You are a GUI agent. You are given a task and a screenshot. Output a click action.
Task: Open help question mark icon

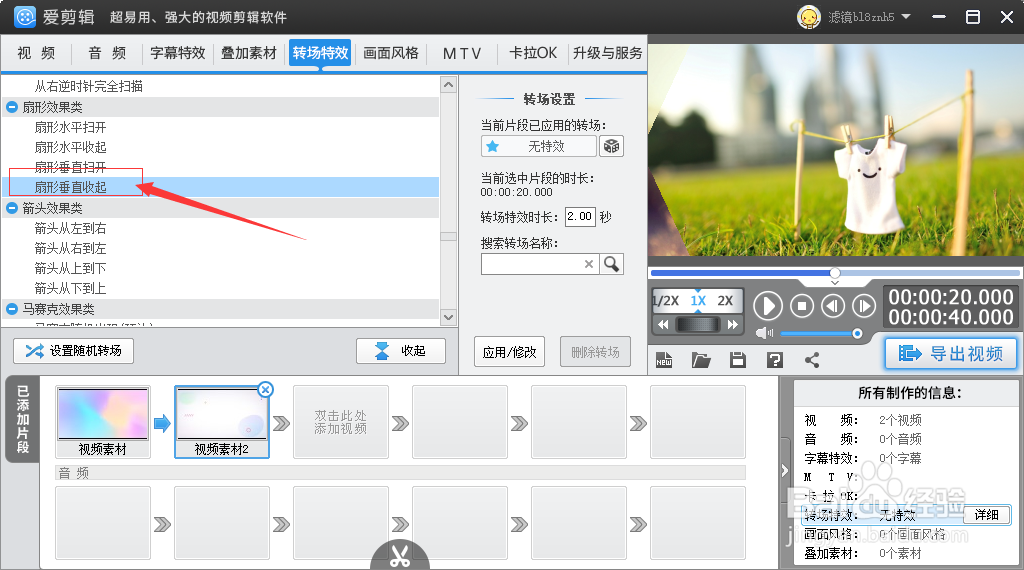click(x=775, y=360)
